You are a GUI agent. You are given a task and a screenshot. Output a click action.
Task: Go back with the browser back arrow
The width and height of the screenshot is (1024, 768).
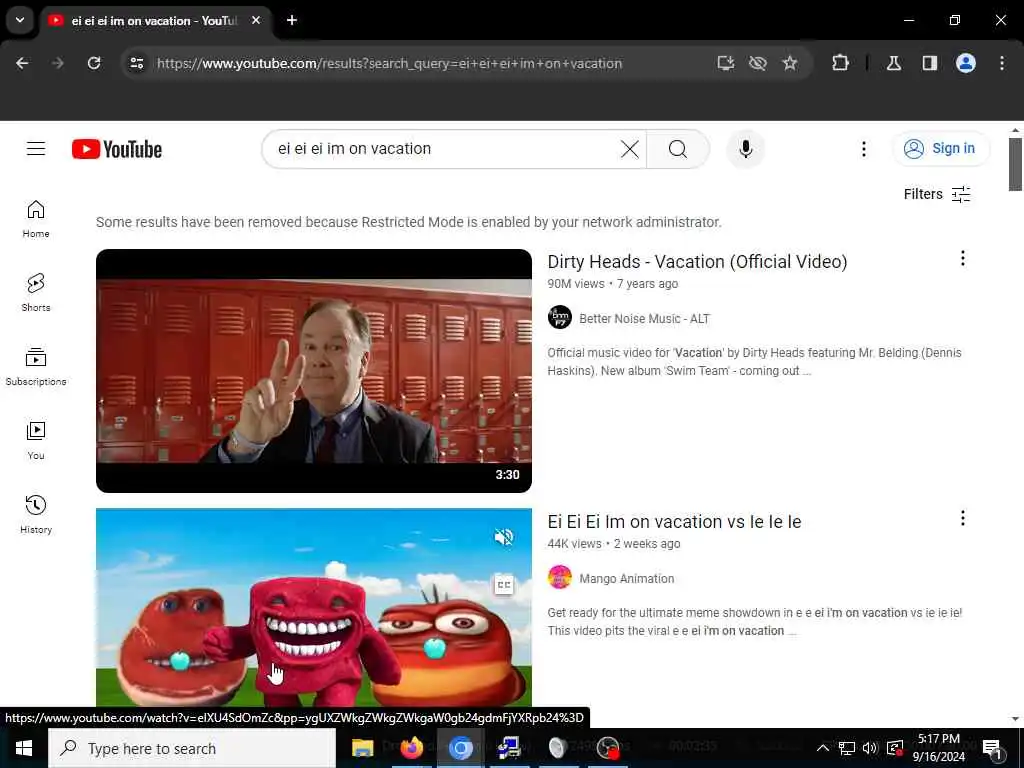pos(22,63)
